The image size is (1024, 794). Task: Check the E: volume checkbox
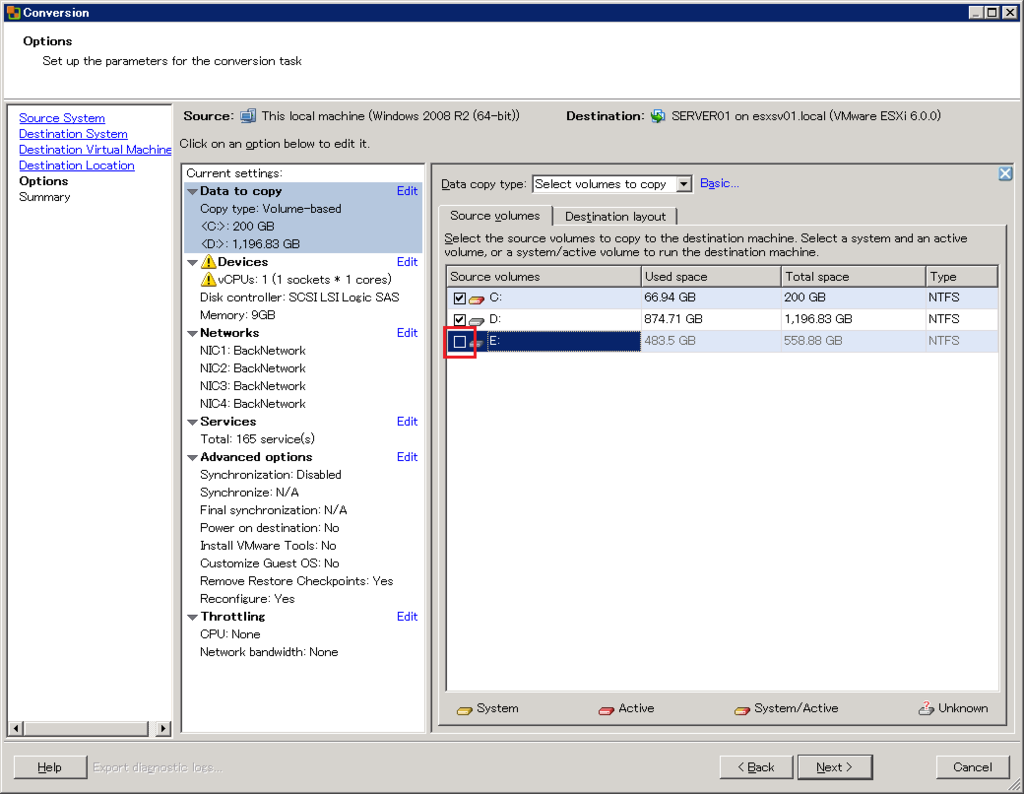tap(460, 341)
